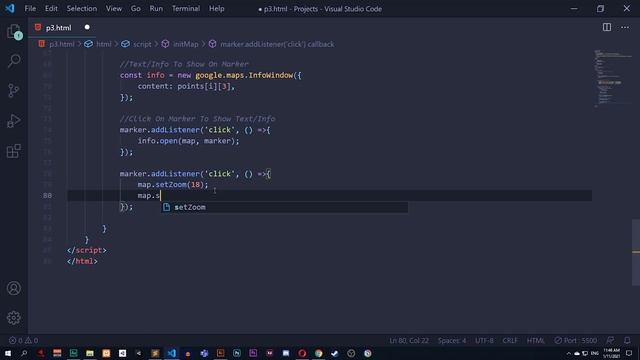
Task: Click the script breadcrumb segment
Action: pyautogui.click(x=142, y=44)
